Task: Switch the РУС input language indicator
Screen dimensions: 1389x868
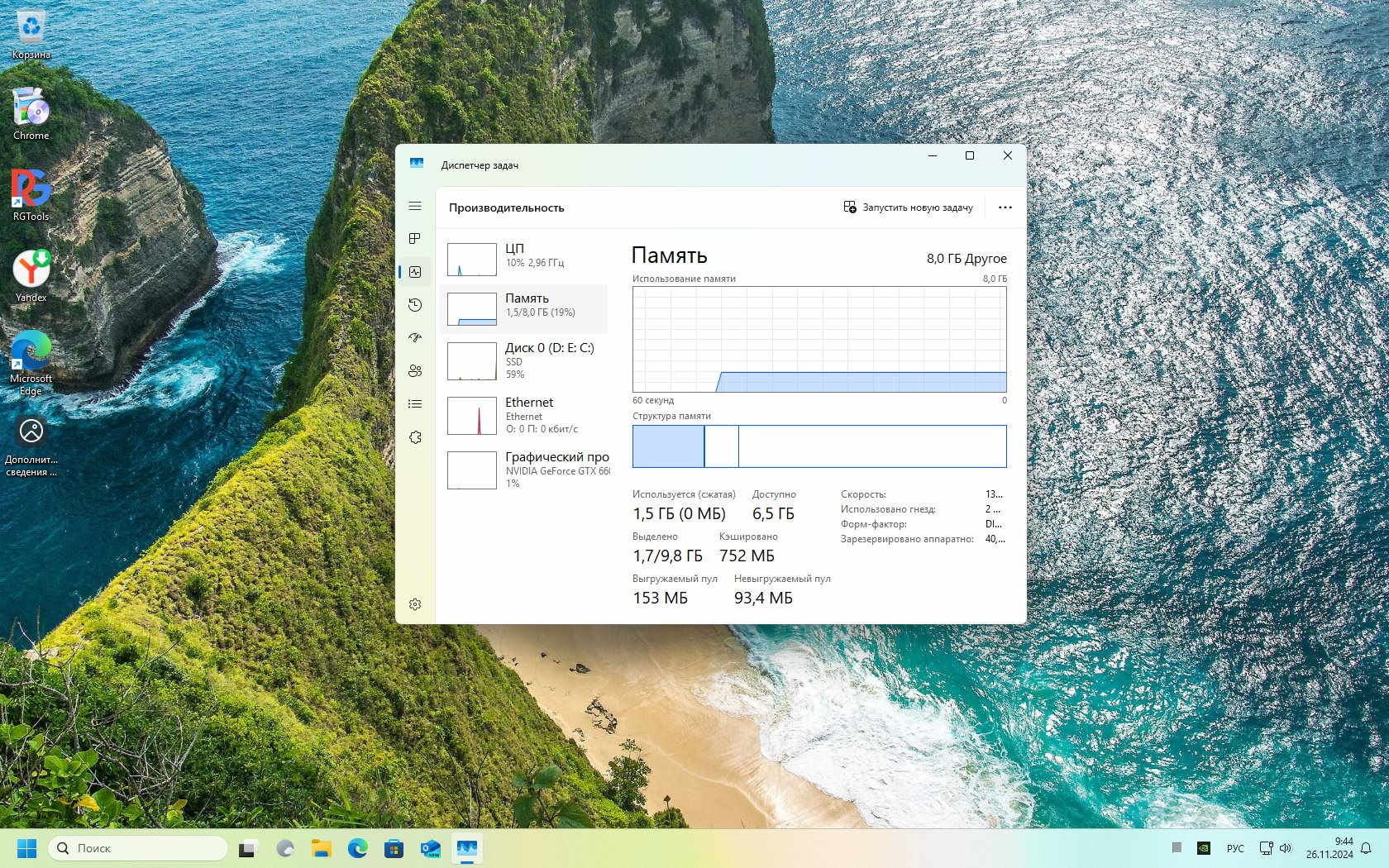Action: pyautogui.click(x=1234, y=848)
